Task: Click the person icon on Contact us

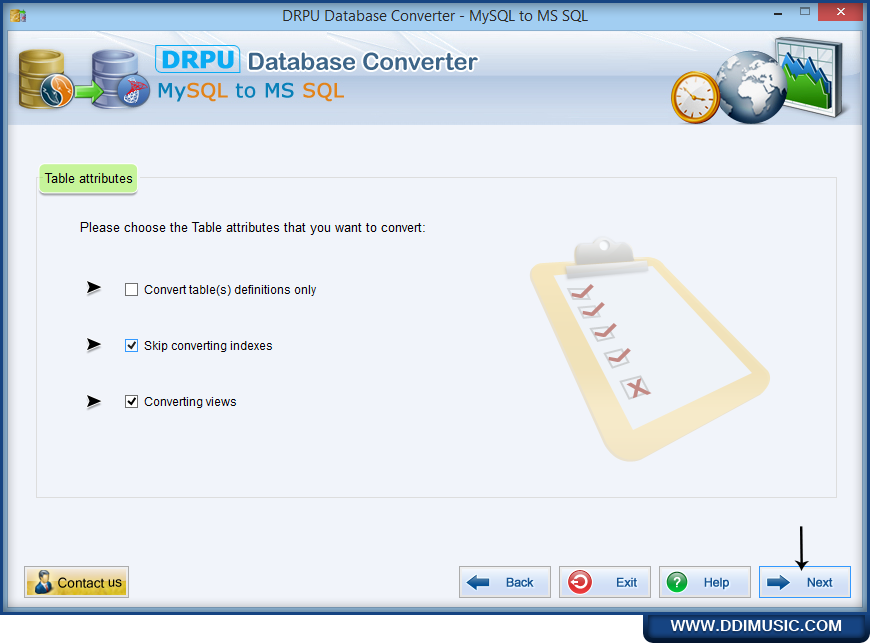Action: [x=43, y=582]
